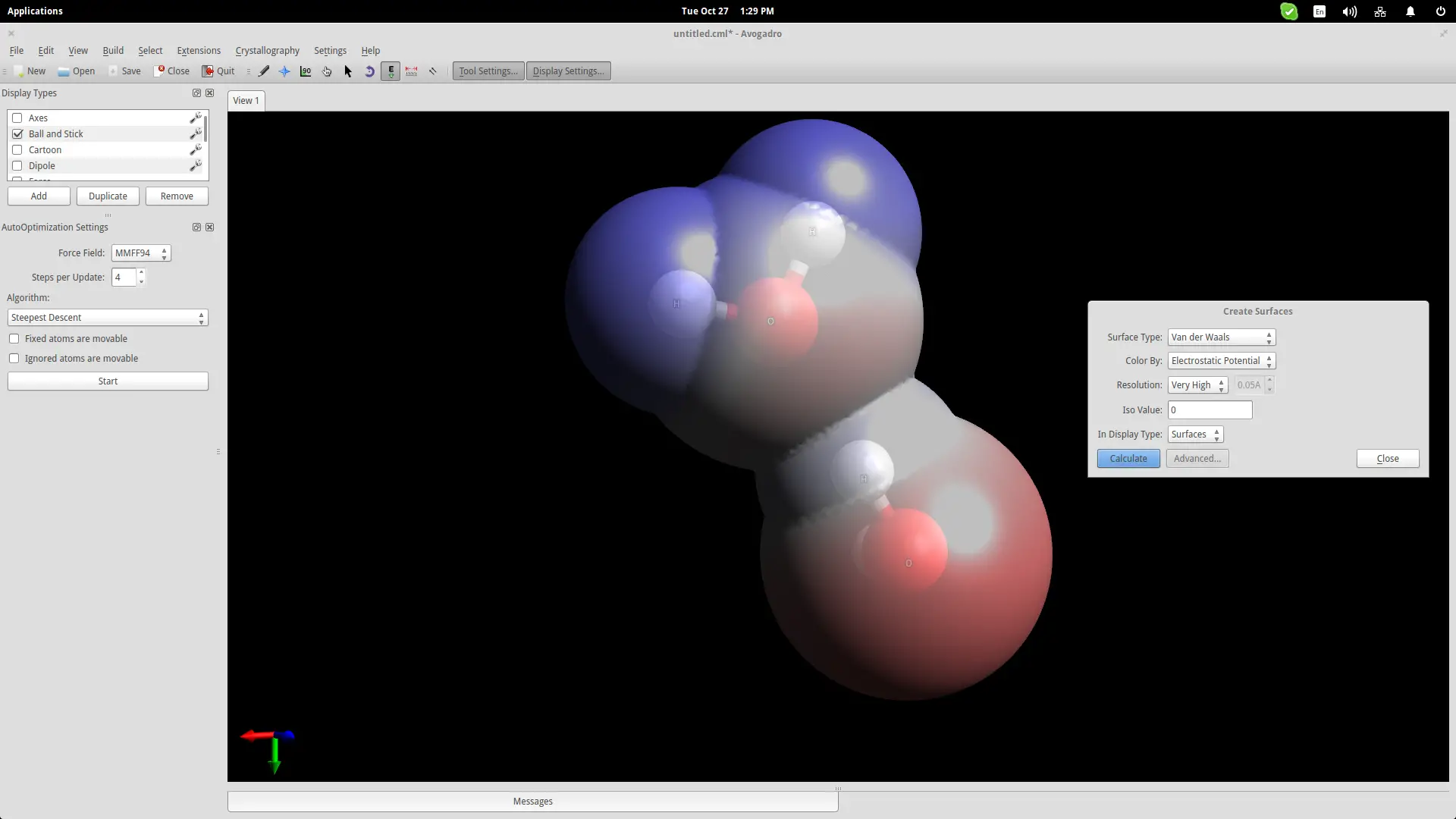Click the Close document toolbar icon
1456x819 pixels.
tap(172, 71)
